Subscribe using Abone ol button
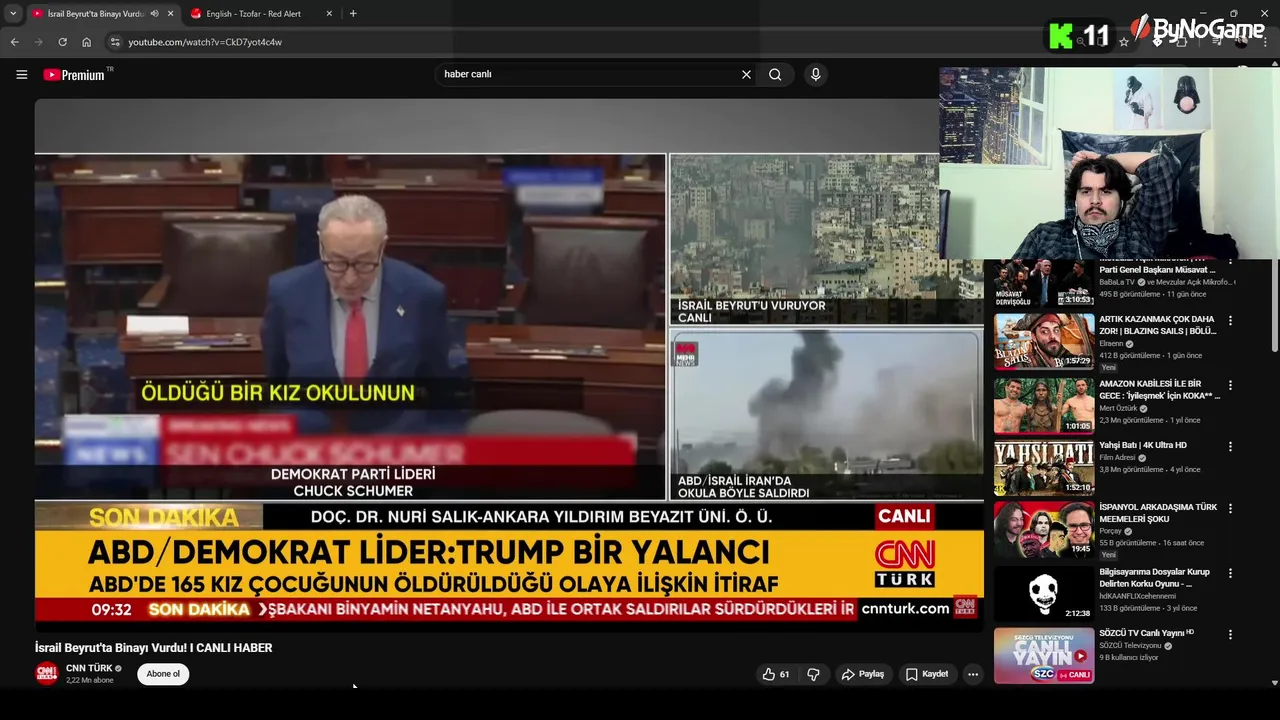 point(163,674)
